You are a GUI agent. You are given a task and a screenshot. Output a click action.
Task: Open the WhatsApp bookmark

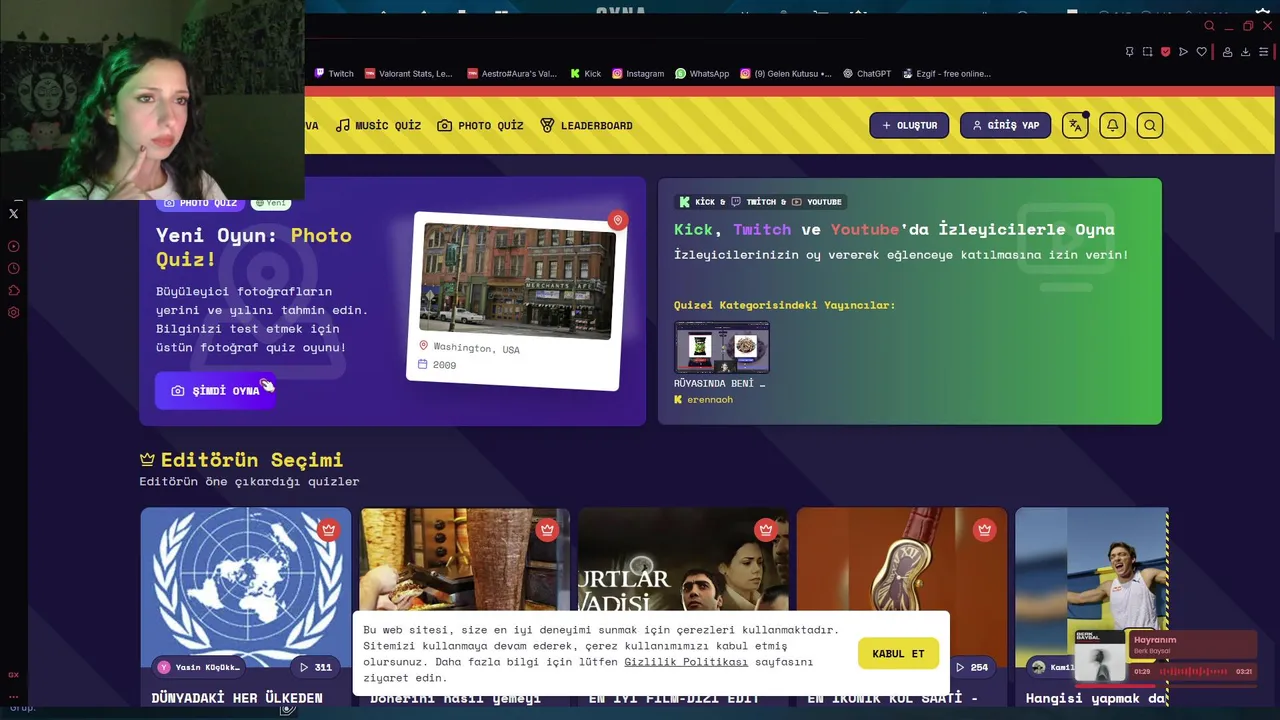click(702, 73)
